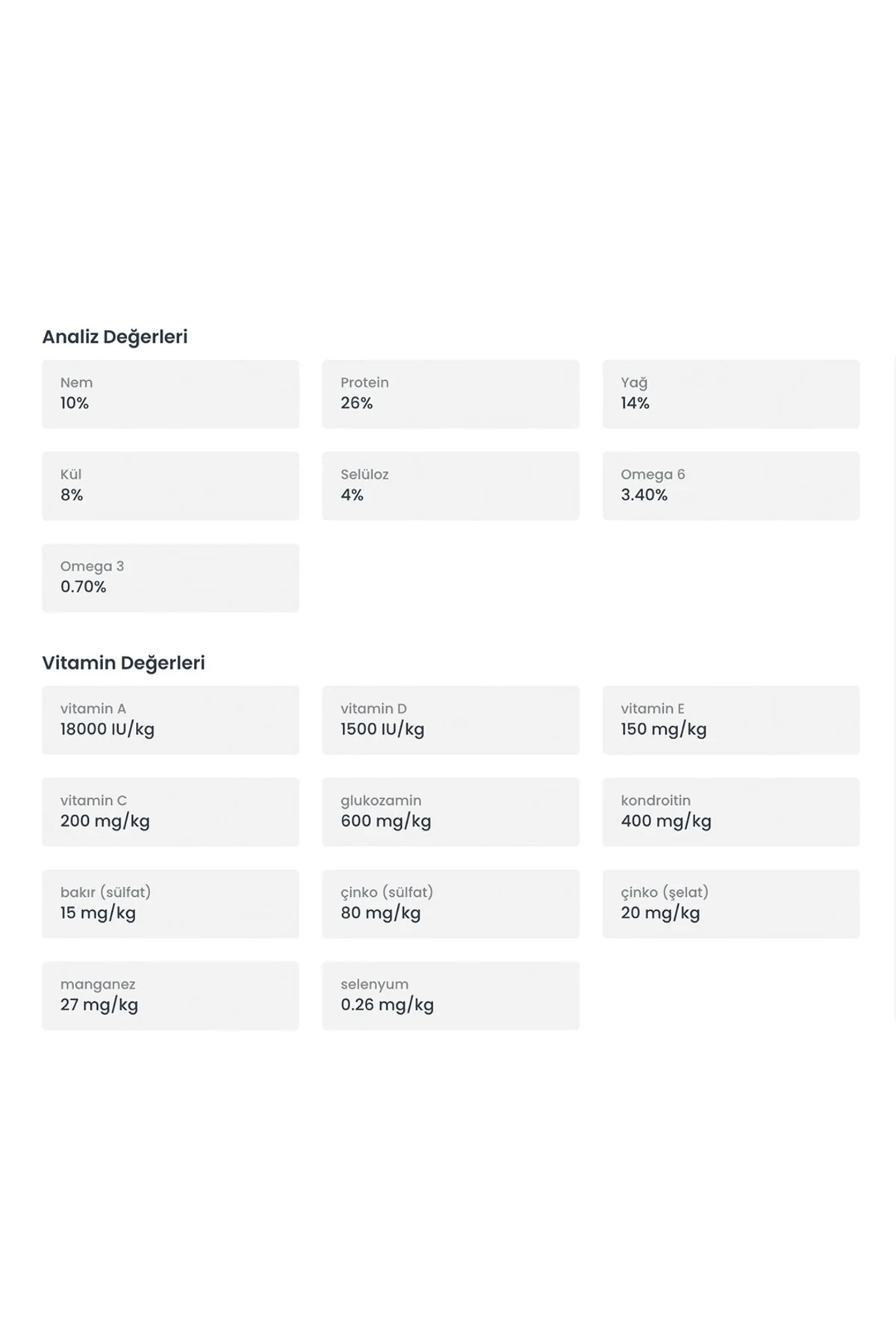The height and width of the screenshot is (1344, 896).
Task: Select the glukozamin 600 mg/kg card
Action: click(451, 812)
